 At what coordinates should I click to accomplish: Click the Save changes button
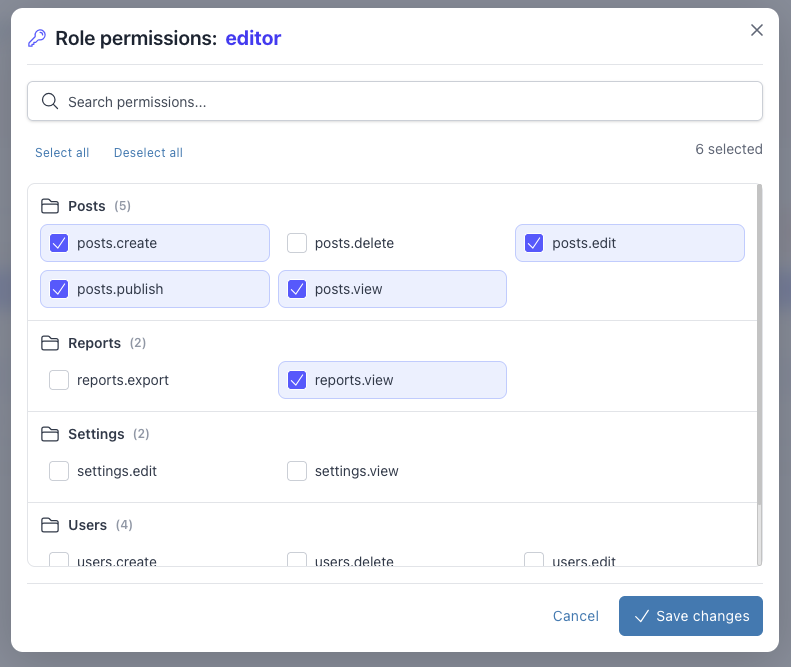pos(691,616)
